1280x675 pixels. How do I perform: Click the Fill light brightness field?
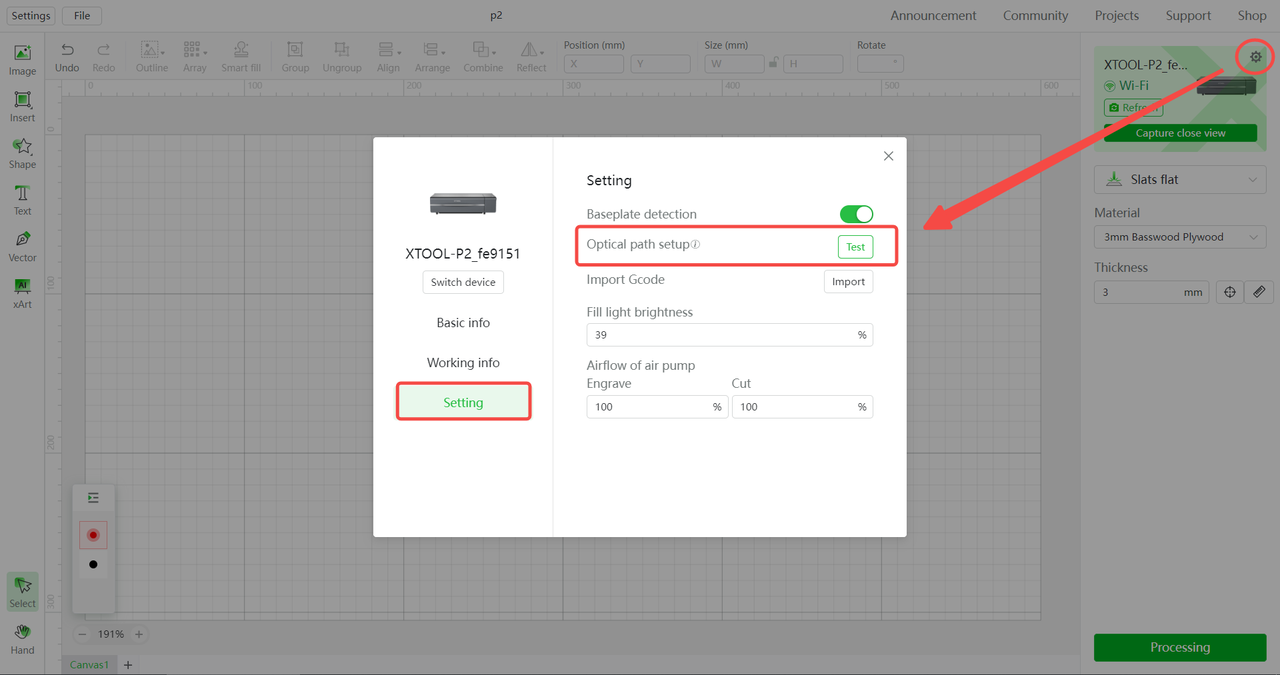(x=730, y=335)
